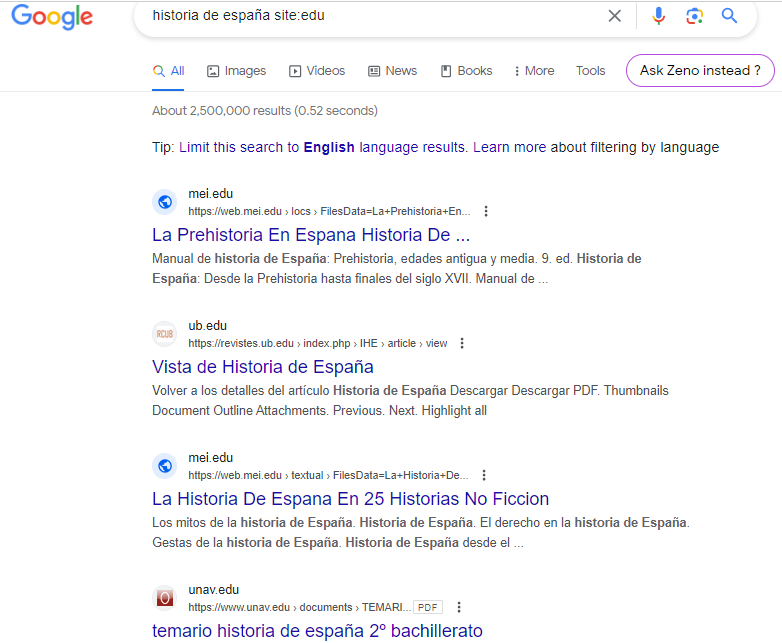Open Learn more about filtering link
This screenshot has width=782, height=643.
[510, 147]
